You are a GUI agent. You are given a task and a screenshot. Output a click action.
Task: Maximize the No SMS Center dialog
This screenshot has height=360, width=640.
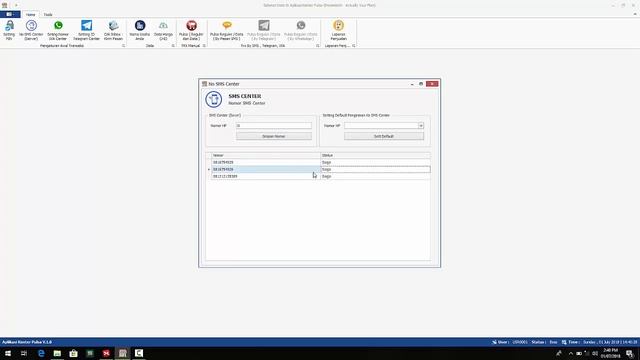coord(421,84)
